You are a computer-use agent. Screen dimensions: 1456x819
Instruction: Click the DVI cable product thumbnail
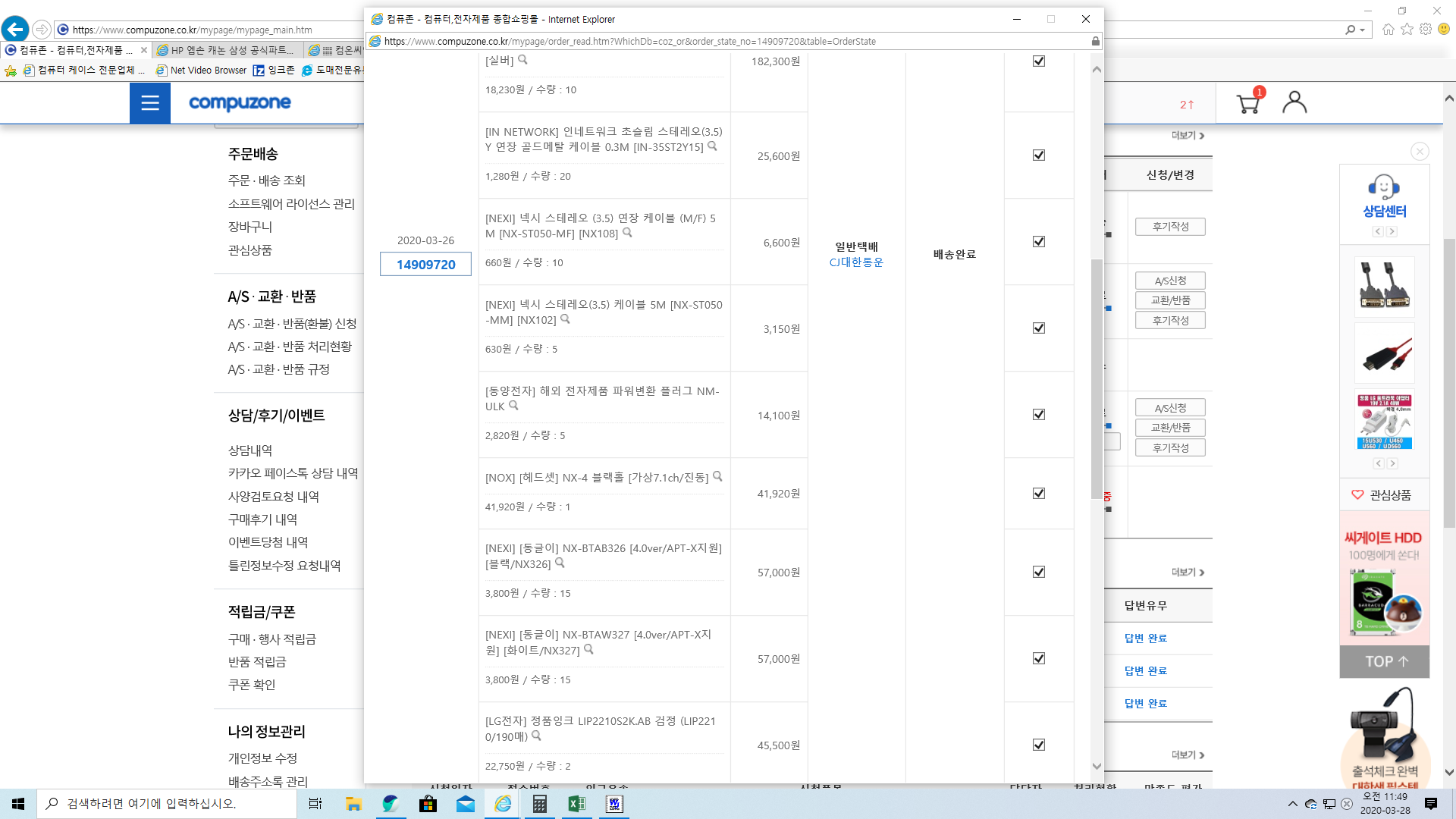click(1384, 286)
